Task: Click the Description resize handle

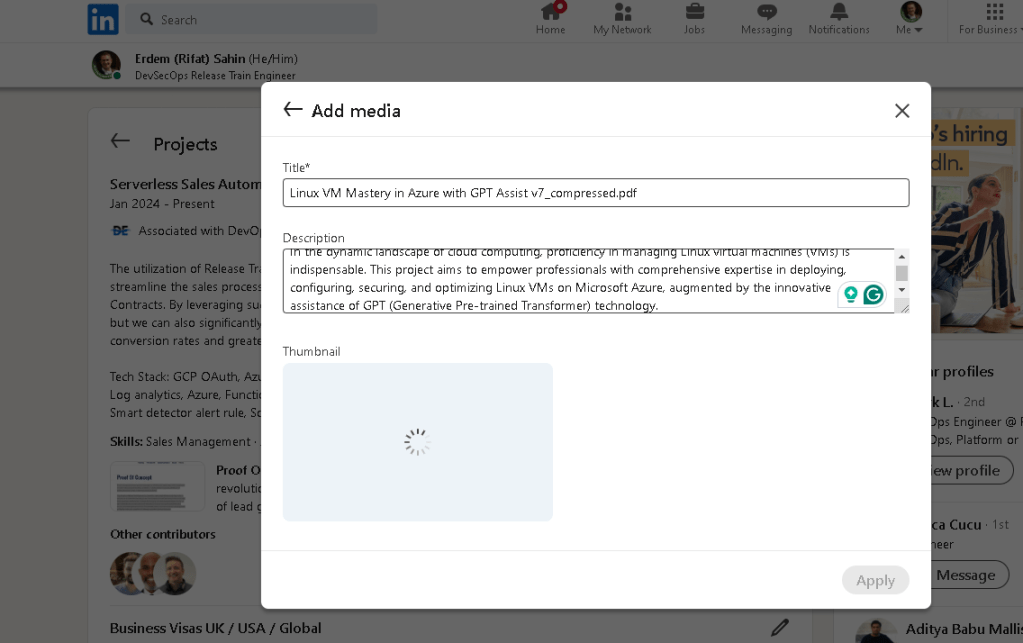Action: point(904,307)
